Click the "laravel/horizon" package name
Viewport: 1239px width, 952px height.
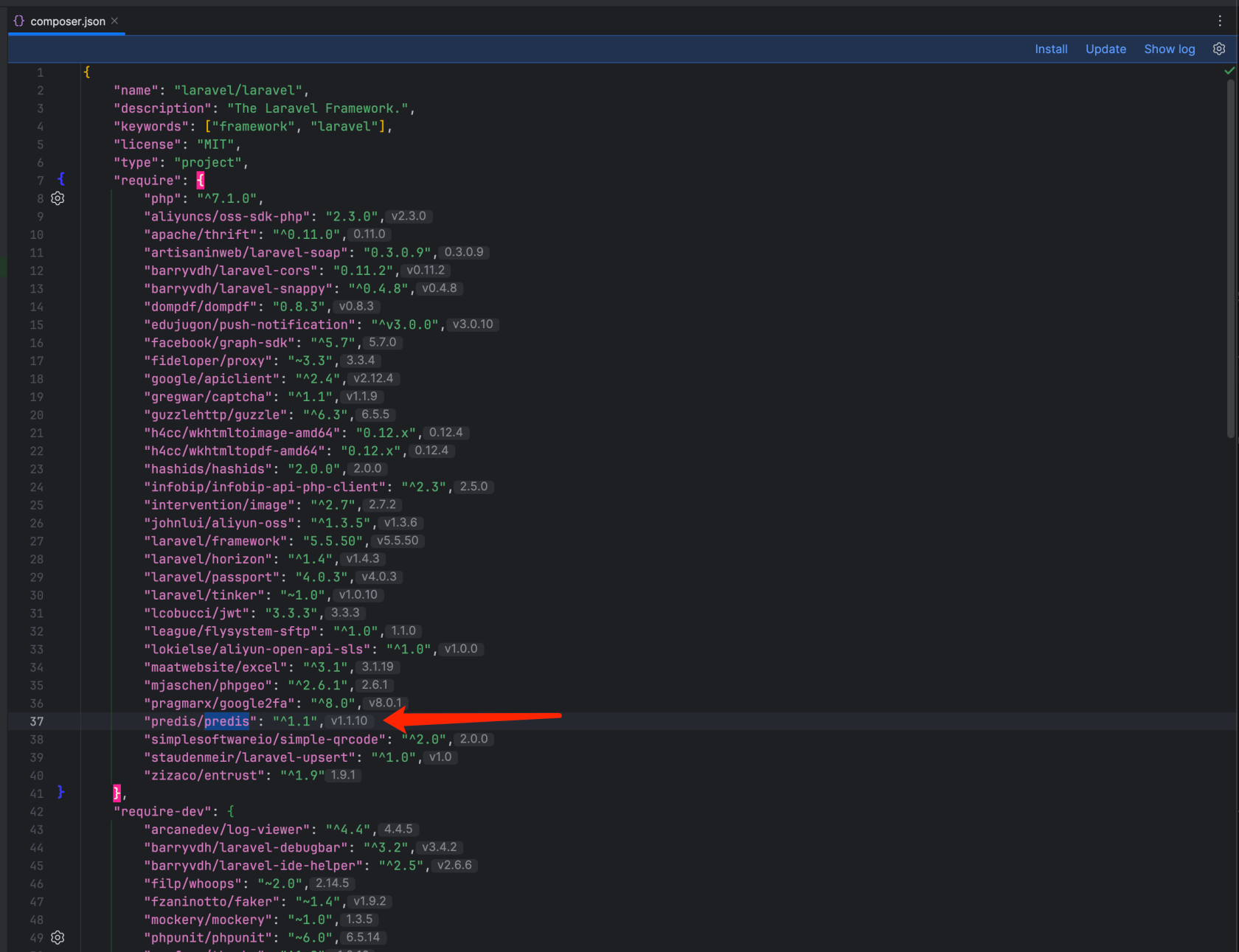click(208, 559)
